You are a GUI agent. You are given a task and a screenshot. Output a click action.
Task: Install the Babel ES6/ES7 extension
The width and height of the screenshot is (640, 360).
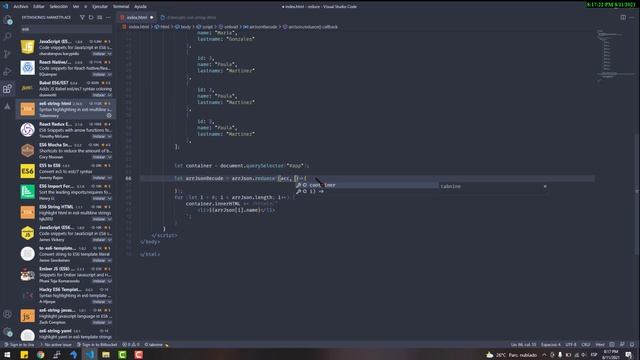[x=99, y=95]
